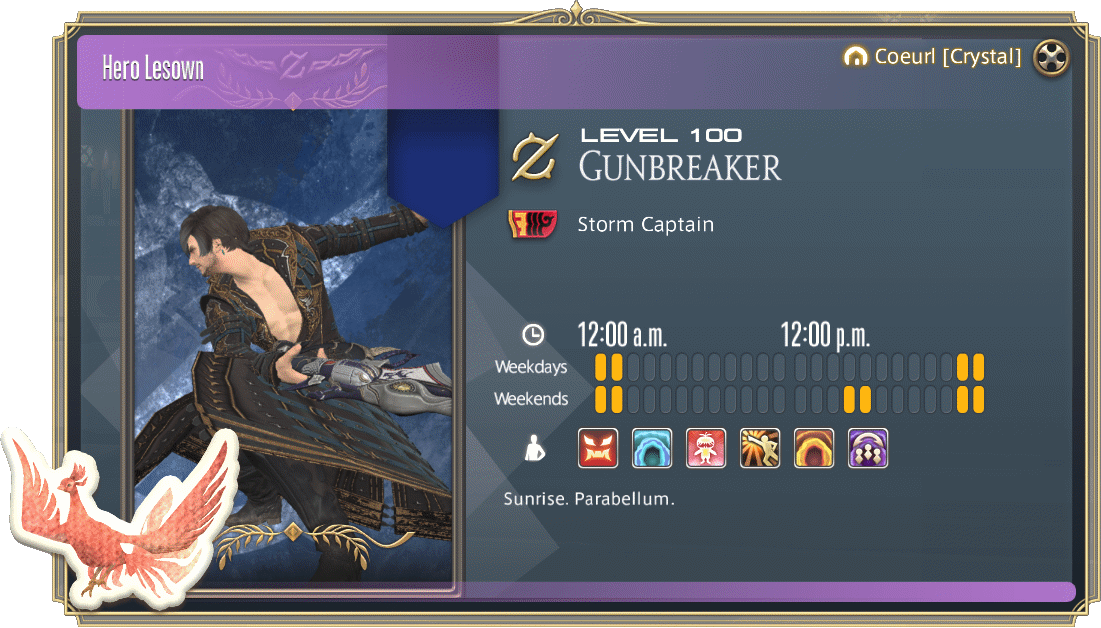Click the red mandragora creature icon
Screen dimensions: 1101x628
pyautogui.click(x=706, y=448)
